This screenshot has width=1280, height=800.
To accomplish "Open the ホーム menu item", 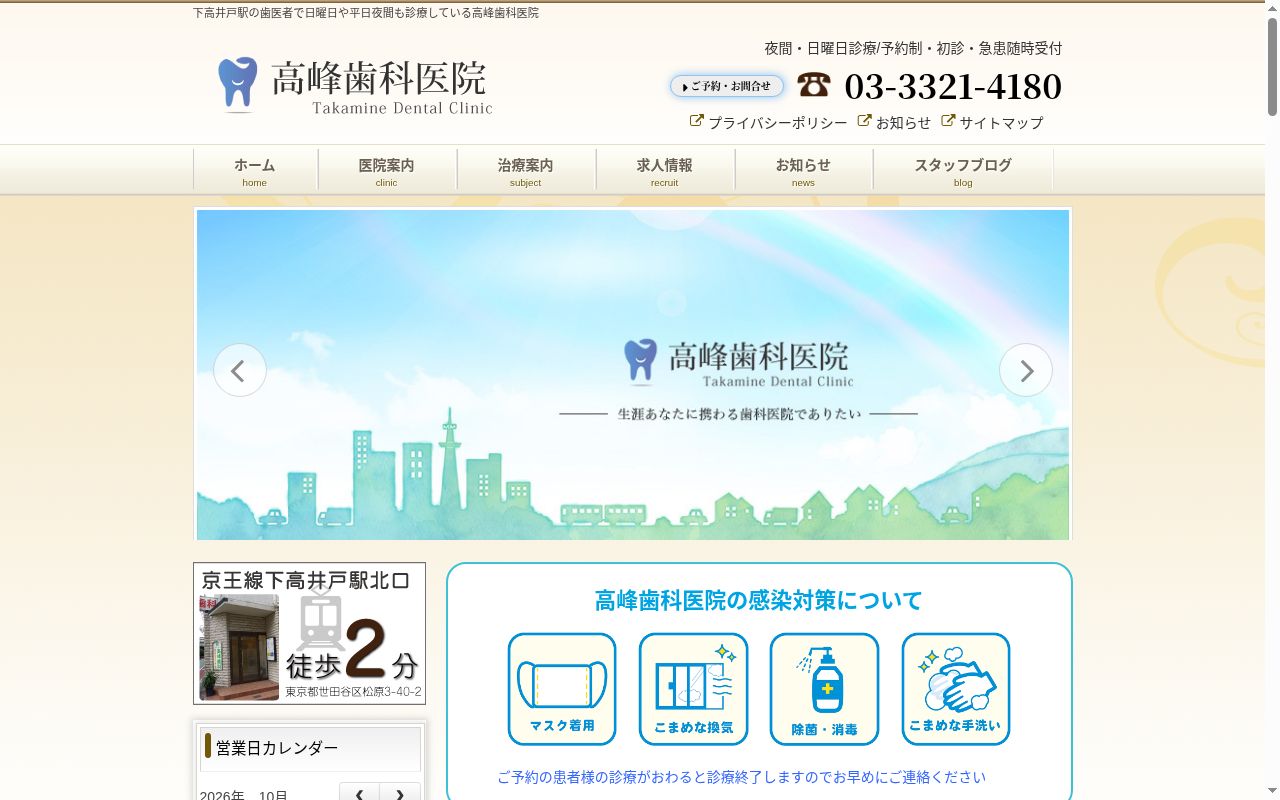I will [x=255, y=170].
